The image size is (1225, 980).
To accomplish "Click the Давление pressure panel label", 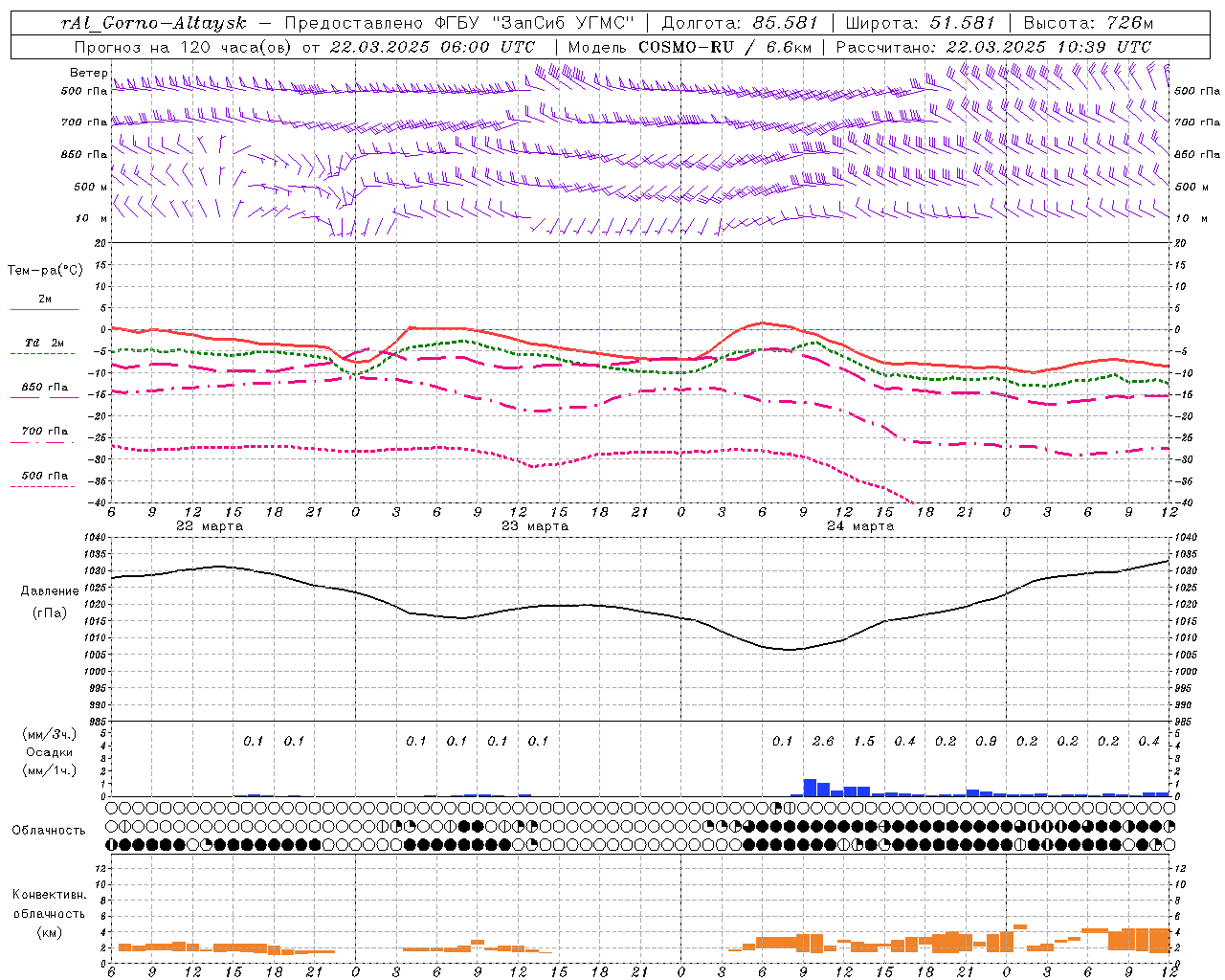I will click(x=50, y=591).
